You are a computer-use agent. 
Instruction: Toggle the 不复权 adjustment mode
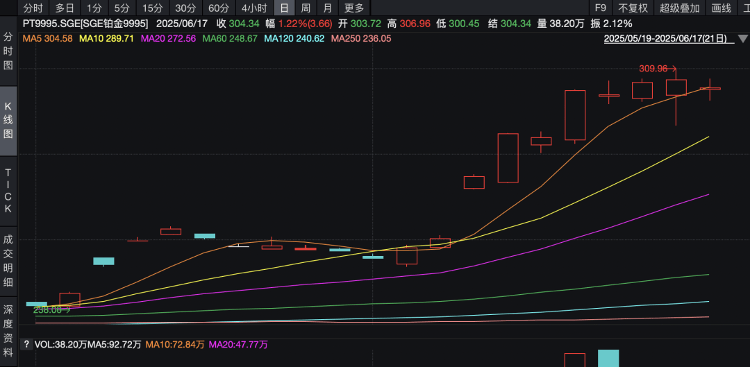(x=633, y=8)
